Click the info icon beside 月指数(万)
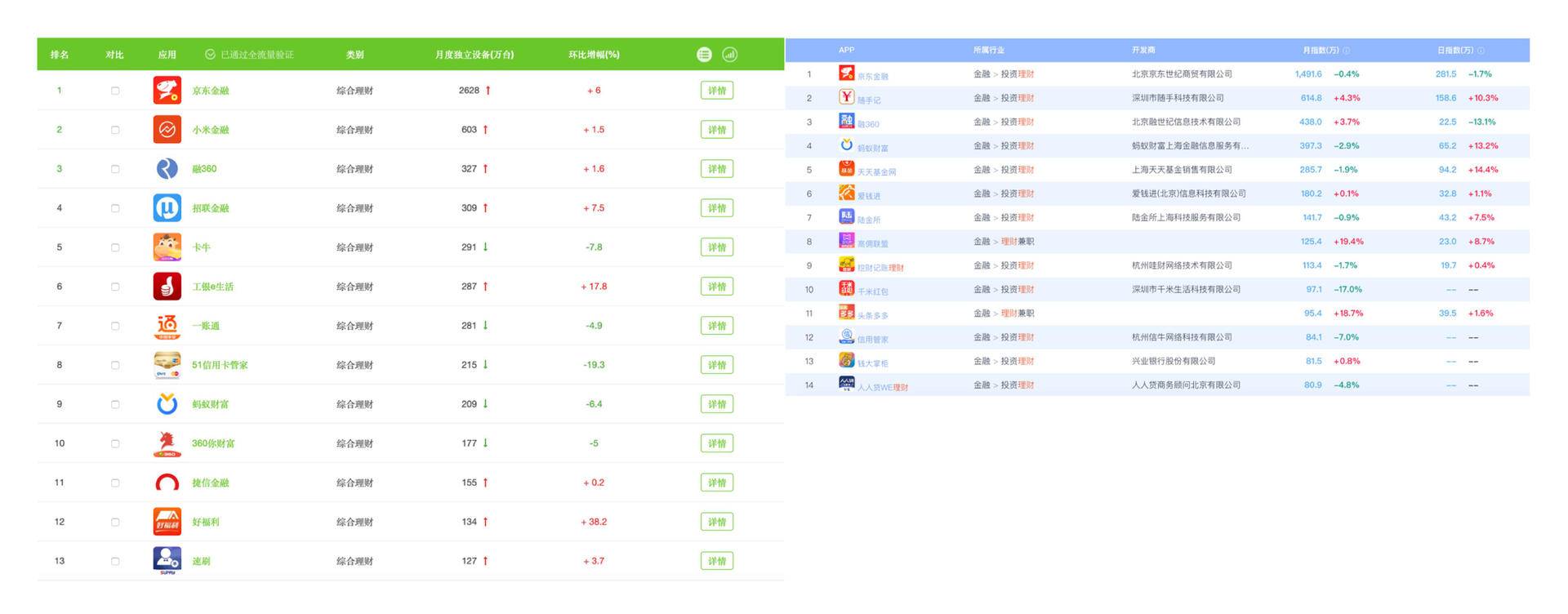 tap(1347, 51)
